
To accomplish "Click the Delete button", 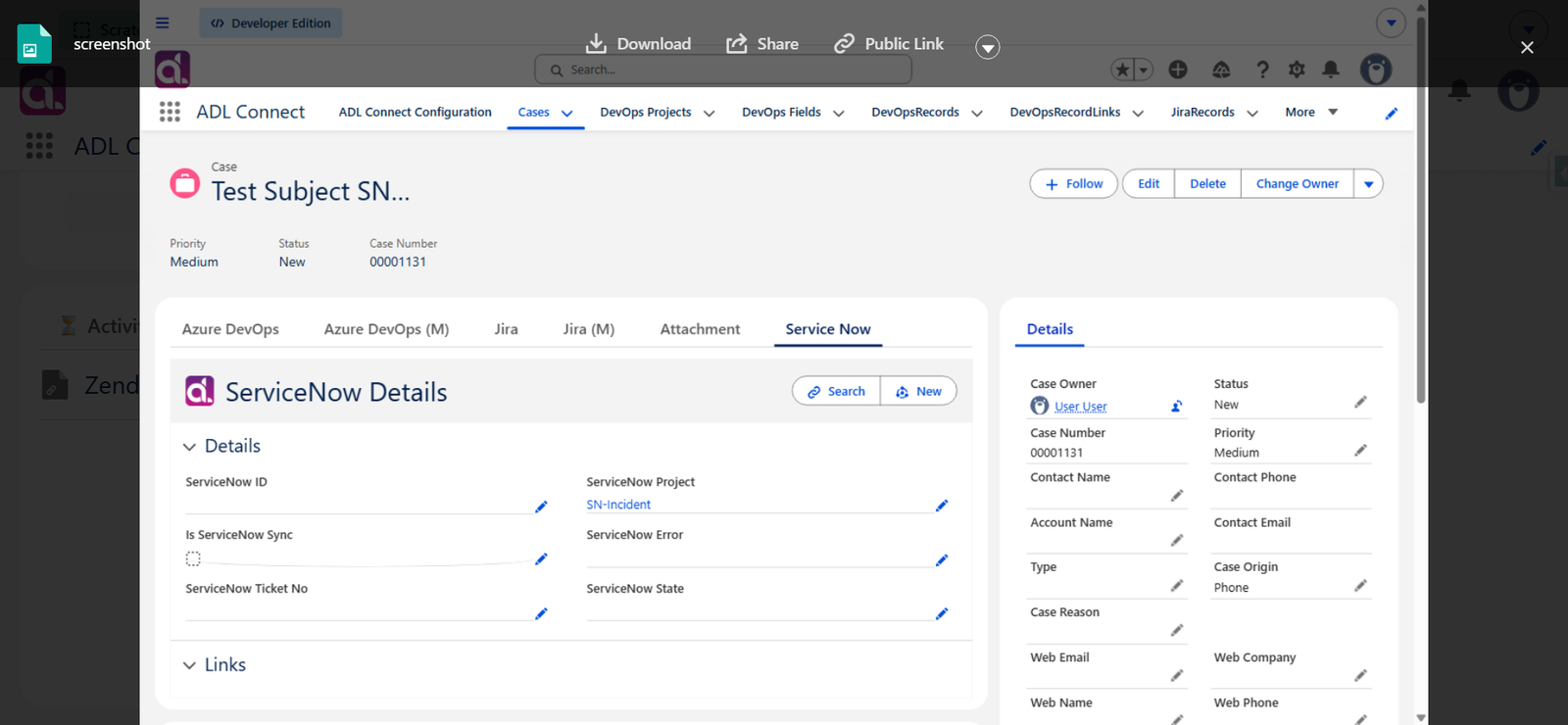I will tap(1207, 184).
